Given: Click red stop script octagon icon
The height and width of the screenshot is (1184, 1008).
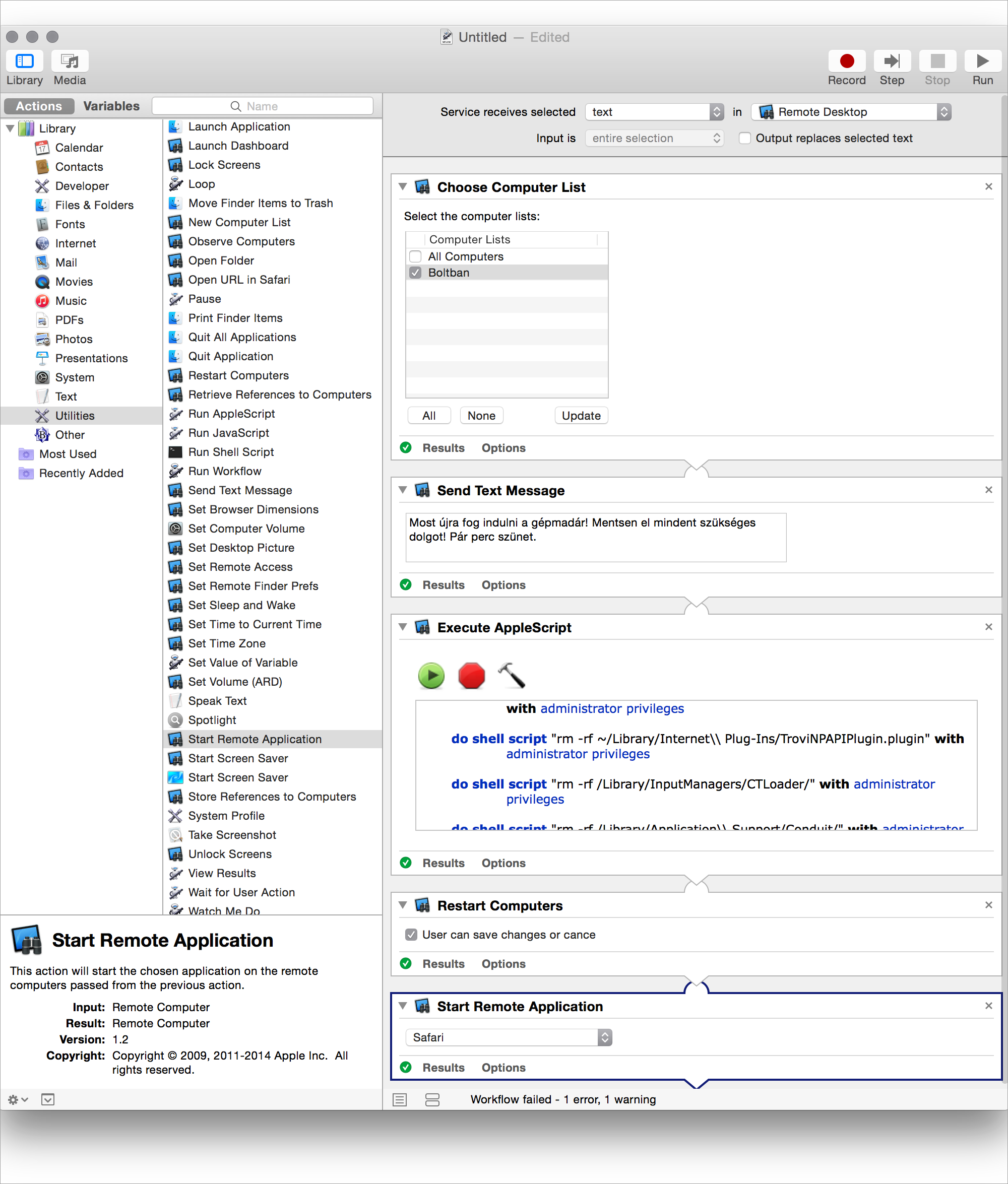Looking at the screenshot, I should coord(471,676).
